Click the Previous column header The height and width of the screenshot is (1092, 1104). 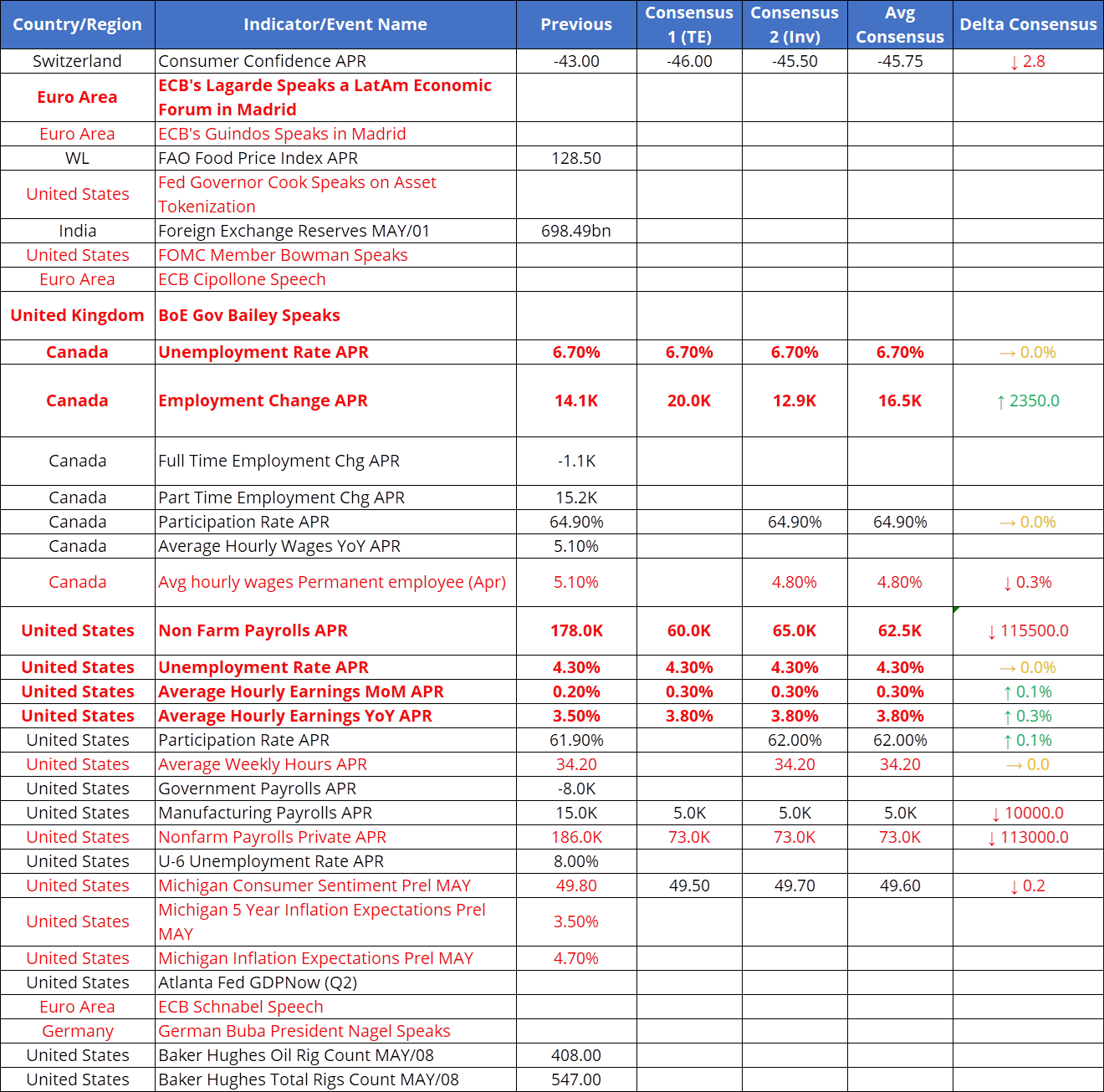576,24
